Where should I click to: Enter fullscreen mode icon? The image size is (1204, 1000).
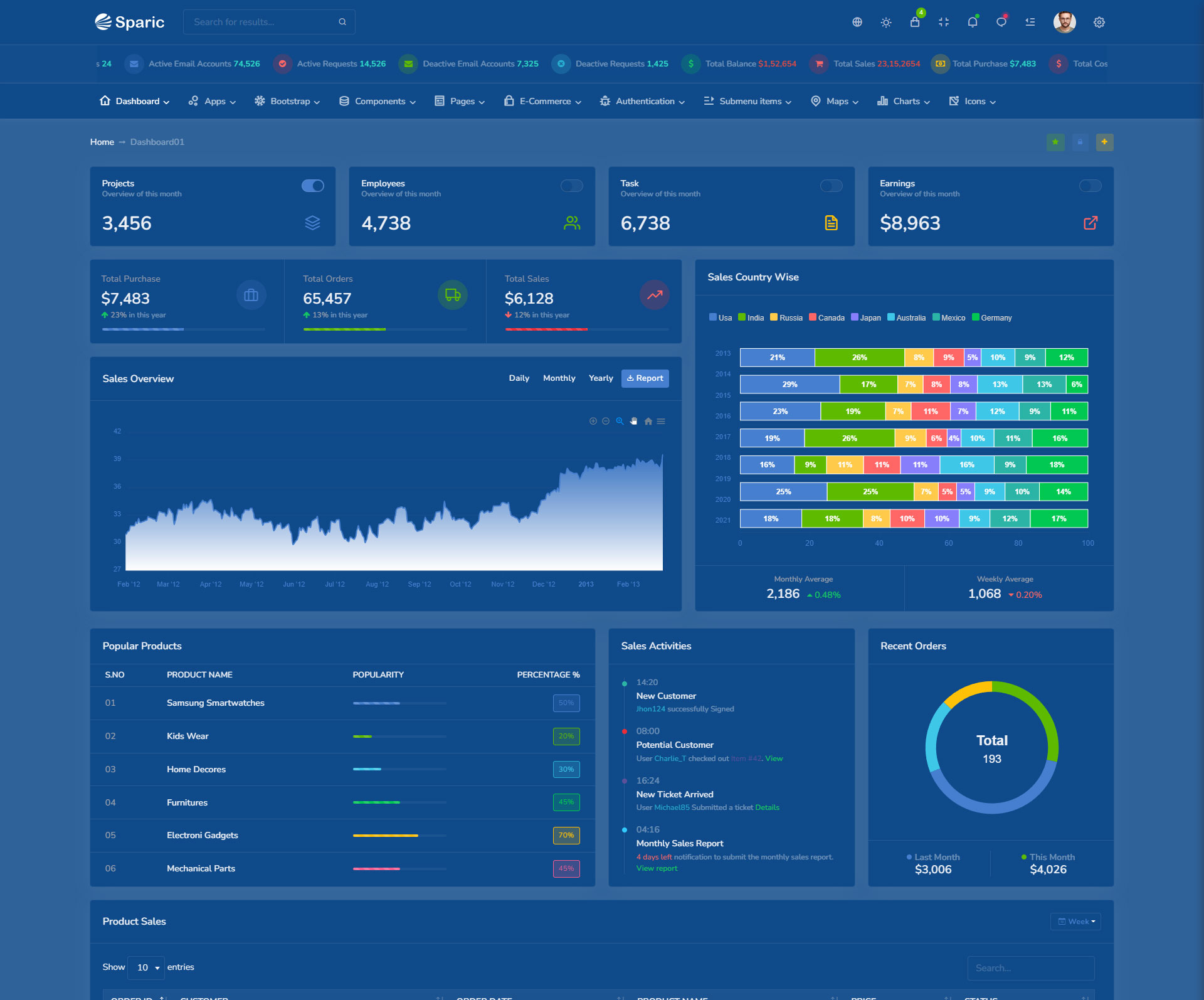click(944, 22)
